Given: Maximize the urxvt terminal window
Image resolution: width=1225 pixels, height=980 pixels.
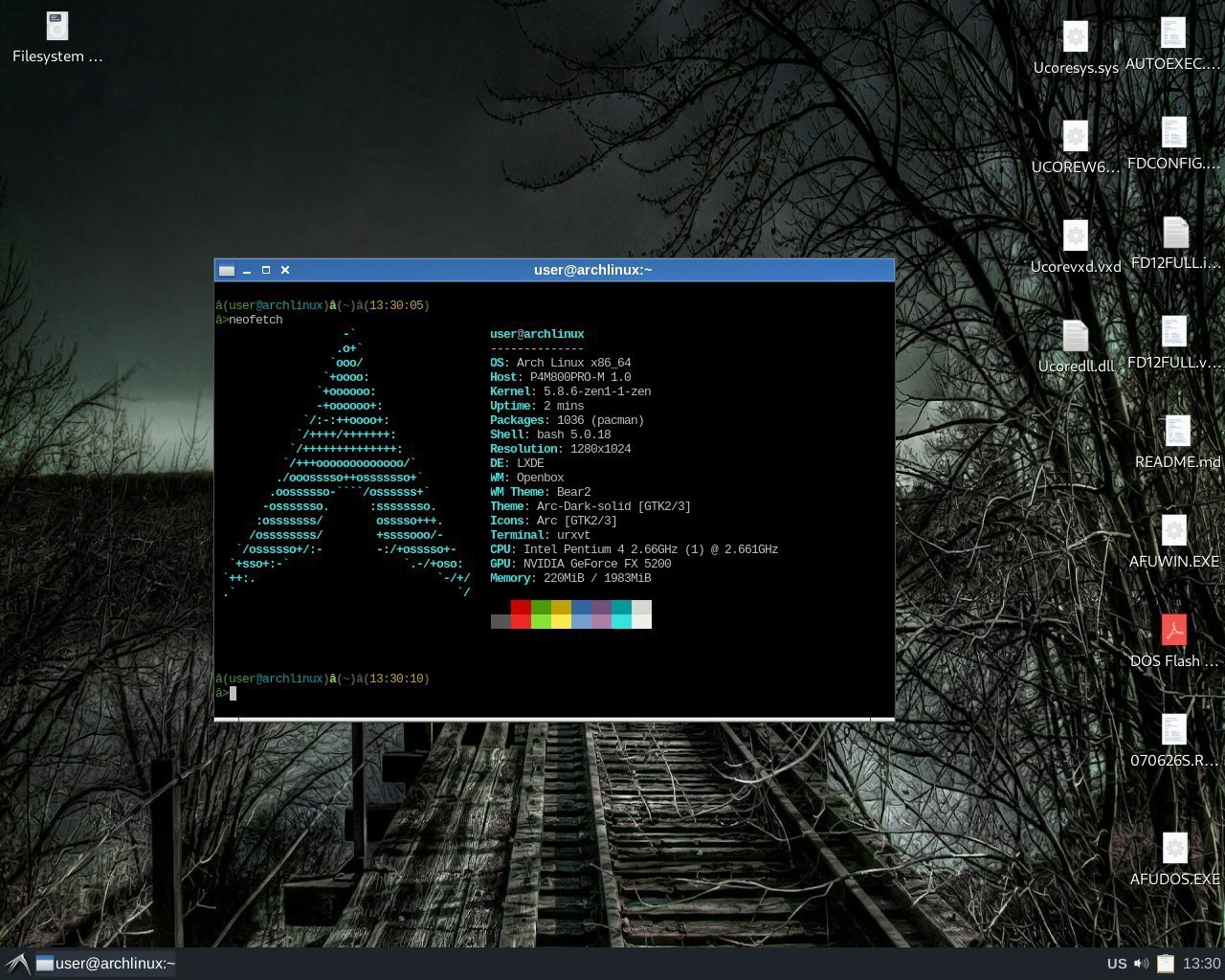Looking at the screenshot, I should tap(266, 270).
